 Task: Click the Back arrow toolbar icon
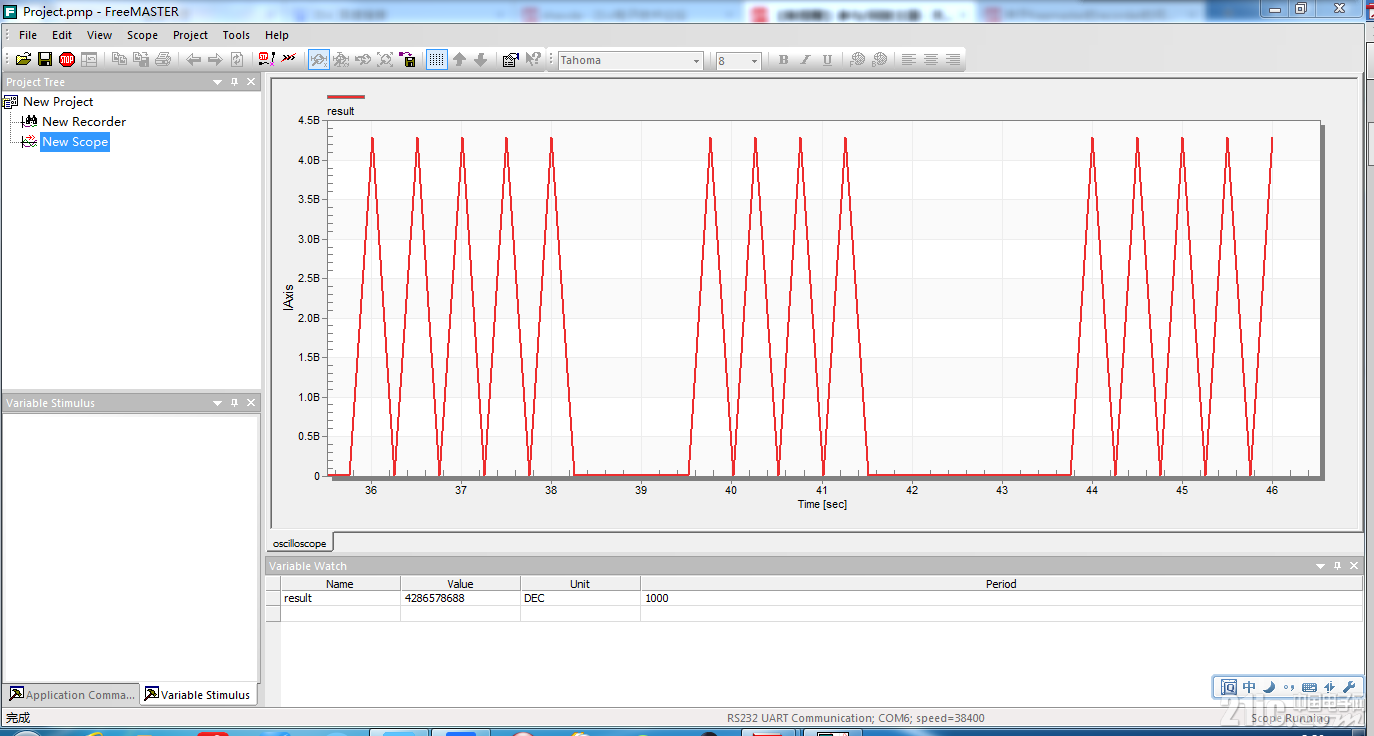pos(193,60)
